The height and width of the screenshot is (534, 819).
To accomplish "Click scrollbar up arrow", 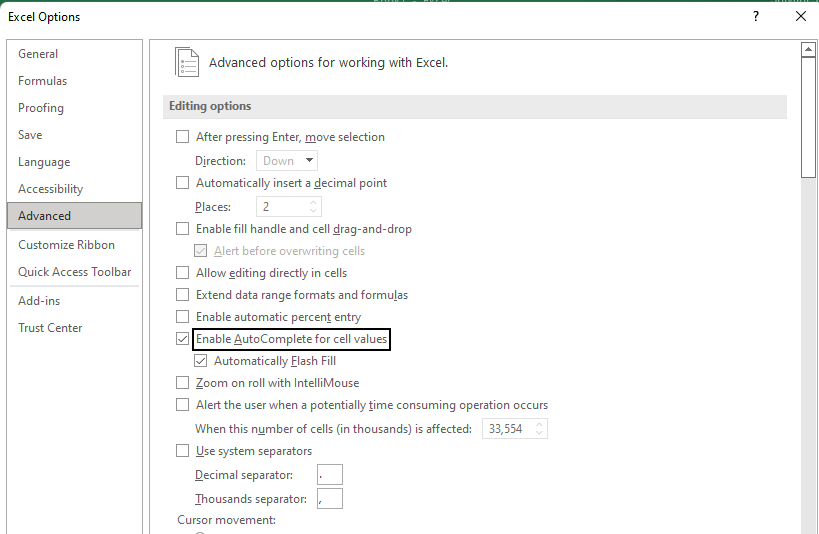I will (809, 49).
